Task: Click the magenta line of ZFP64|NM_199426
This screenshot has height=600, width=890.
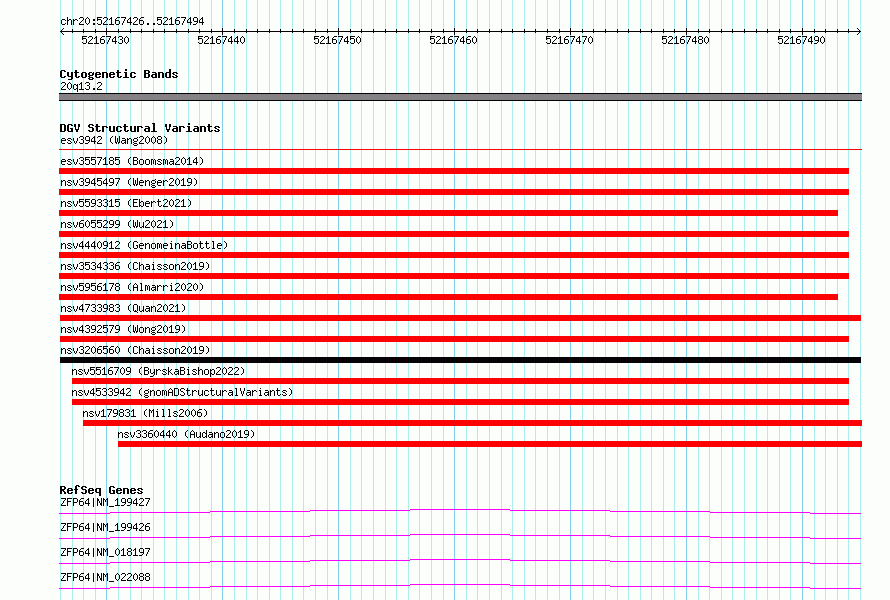Action: [460, 536]
